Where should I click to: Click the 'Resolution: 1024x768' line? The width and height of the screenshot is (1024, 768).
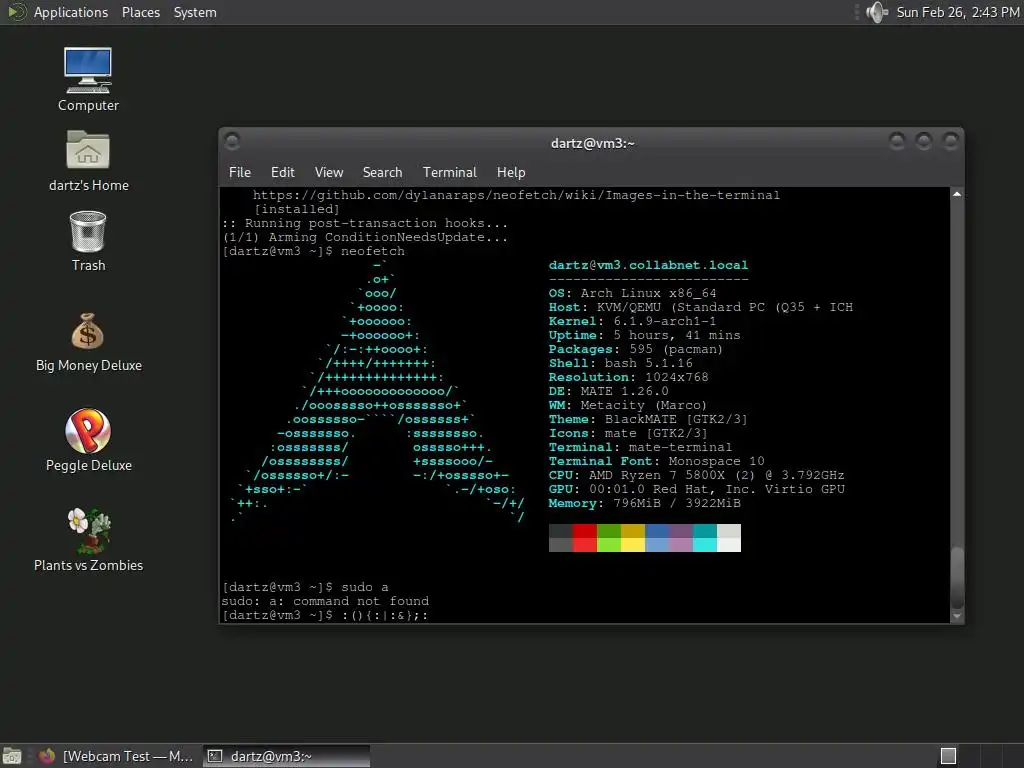(x=628, y=377)
